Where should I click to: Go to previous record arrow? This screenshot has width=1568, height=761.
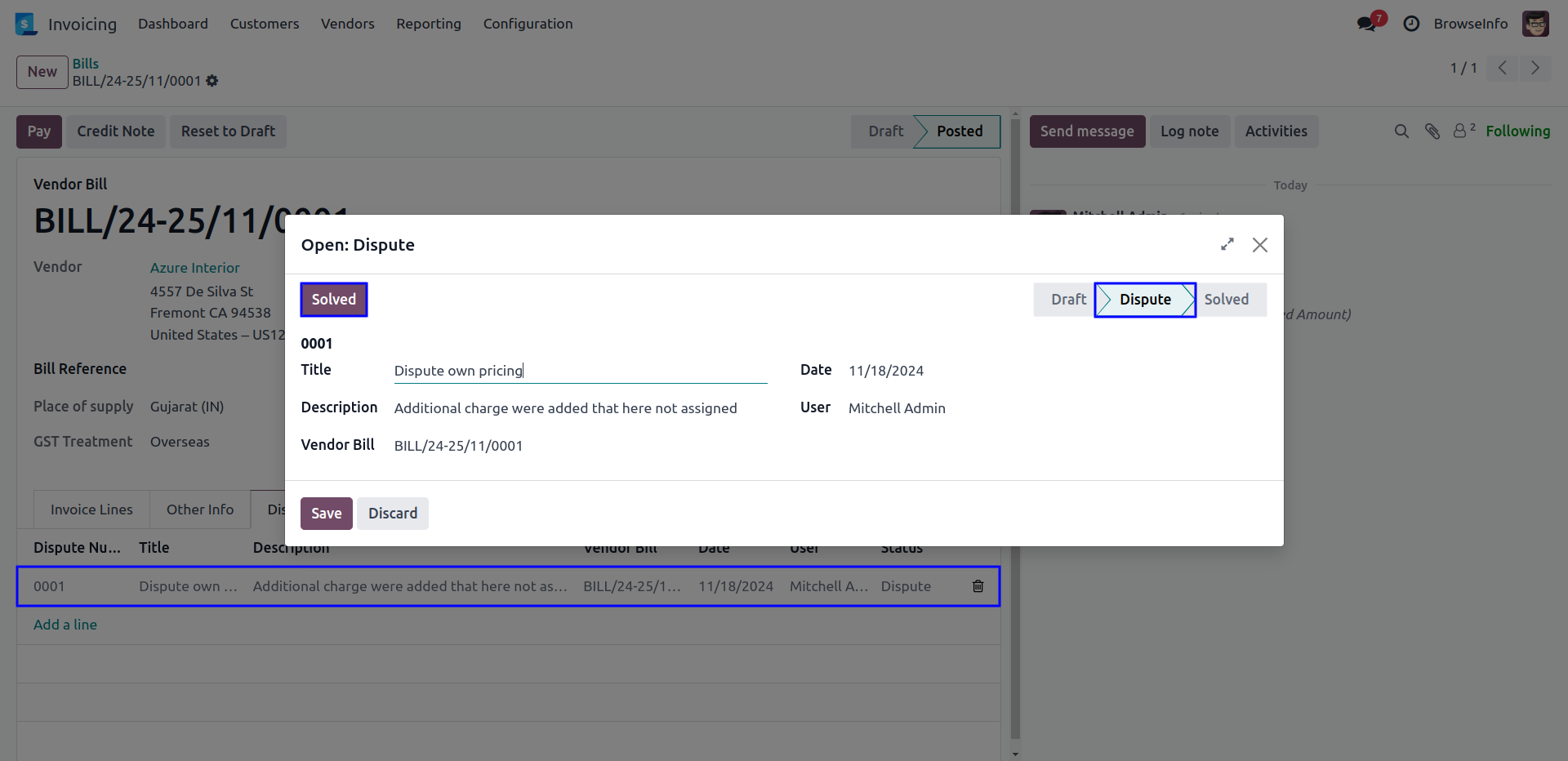point(1502,68)
